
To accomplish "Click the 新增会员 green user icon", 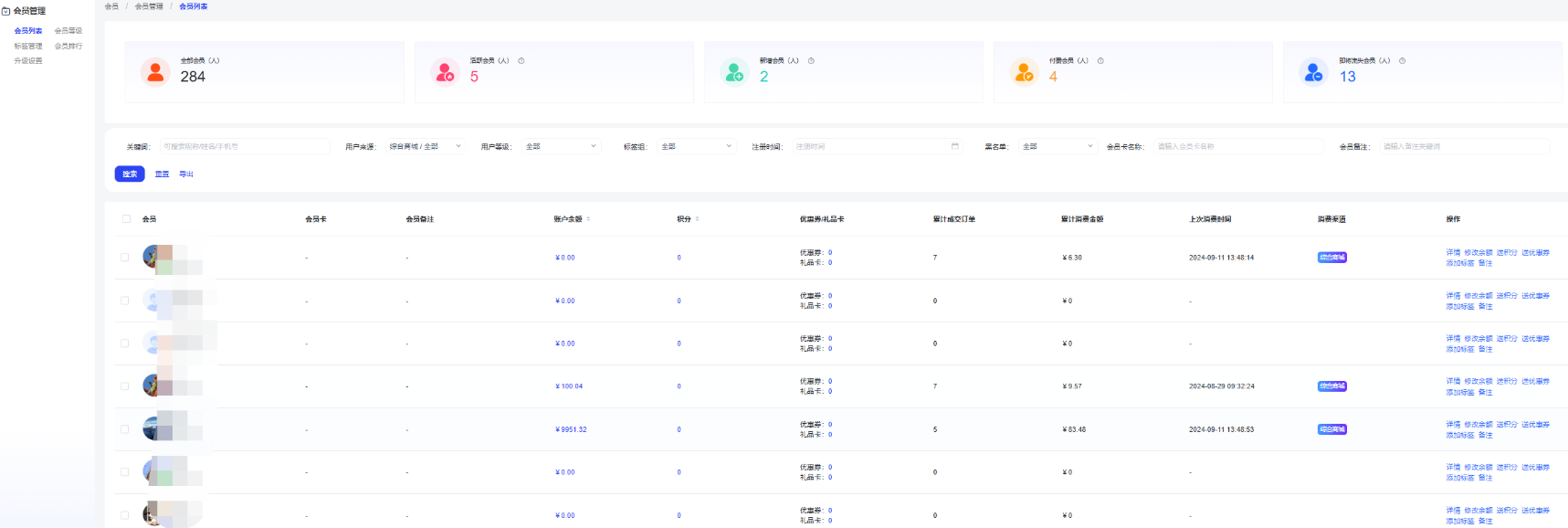I will point(734,71).
